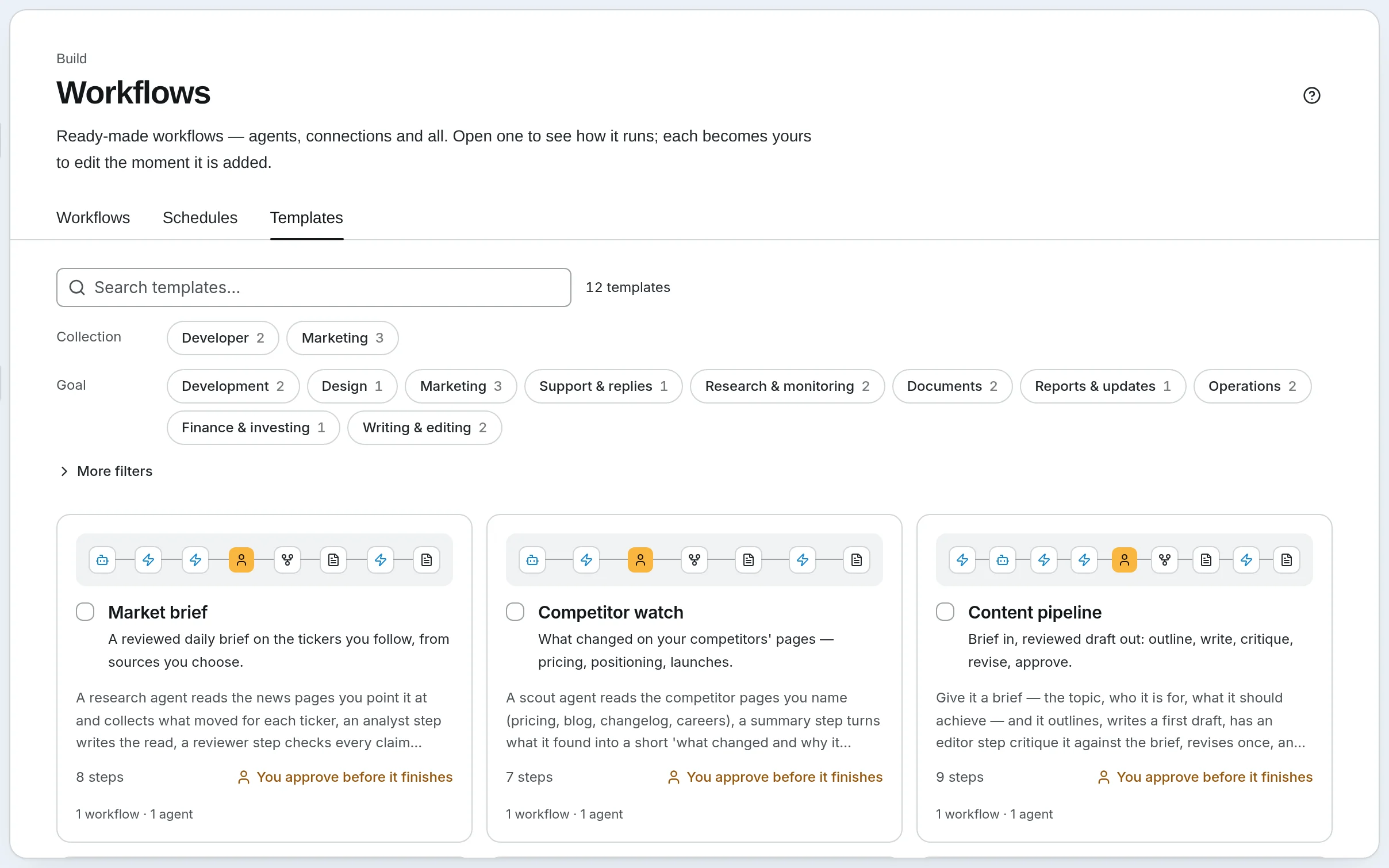The width and height of the screenshot is (1389, 868).
Task: Click the first robot agent step in Market brief
Action: click(x=102, y=560)
